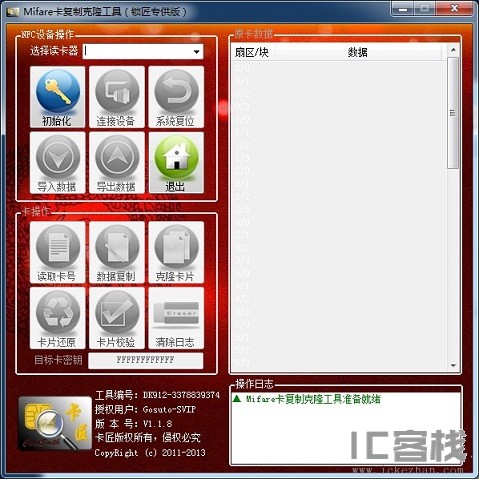
Task: Click the 卡匠 CardSmith logo image
Action: point(55,424)
